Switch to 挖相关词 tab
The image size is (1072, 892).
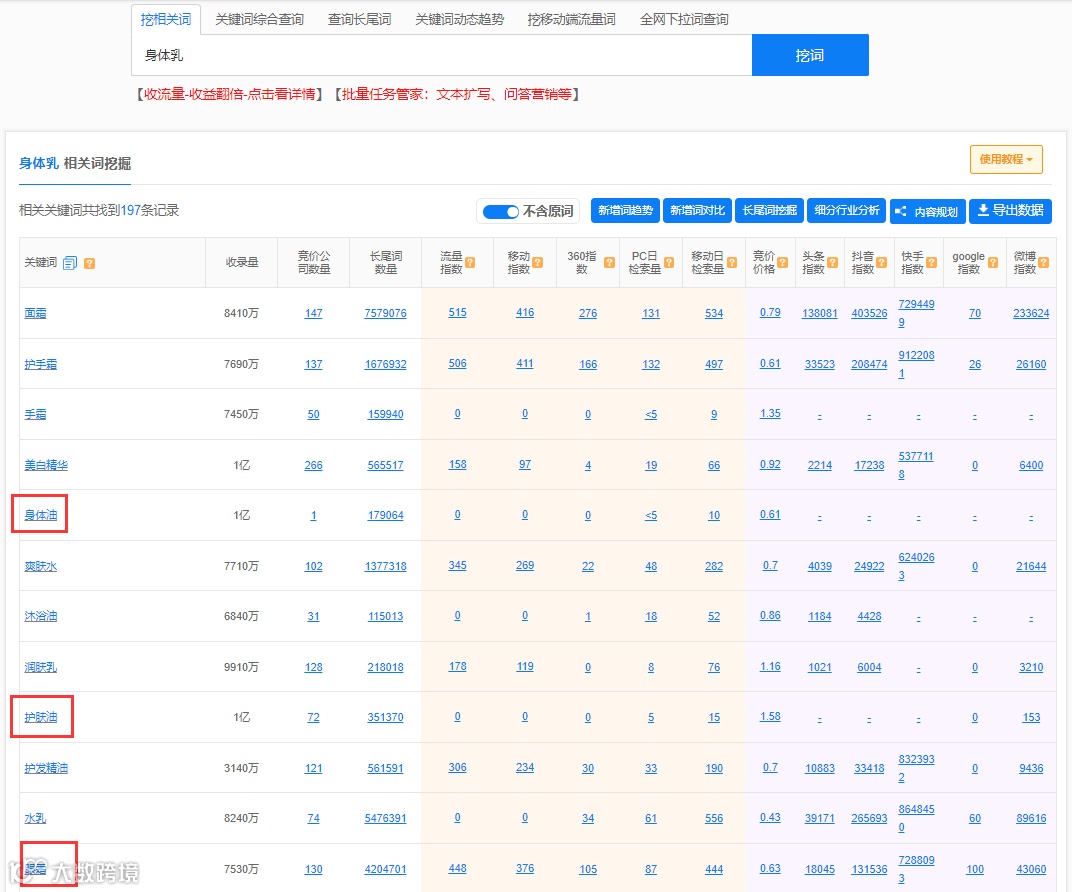166,19
